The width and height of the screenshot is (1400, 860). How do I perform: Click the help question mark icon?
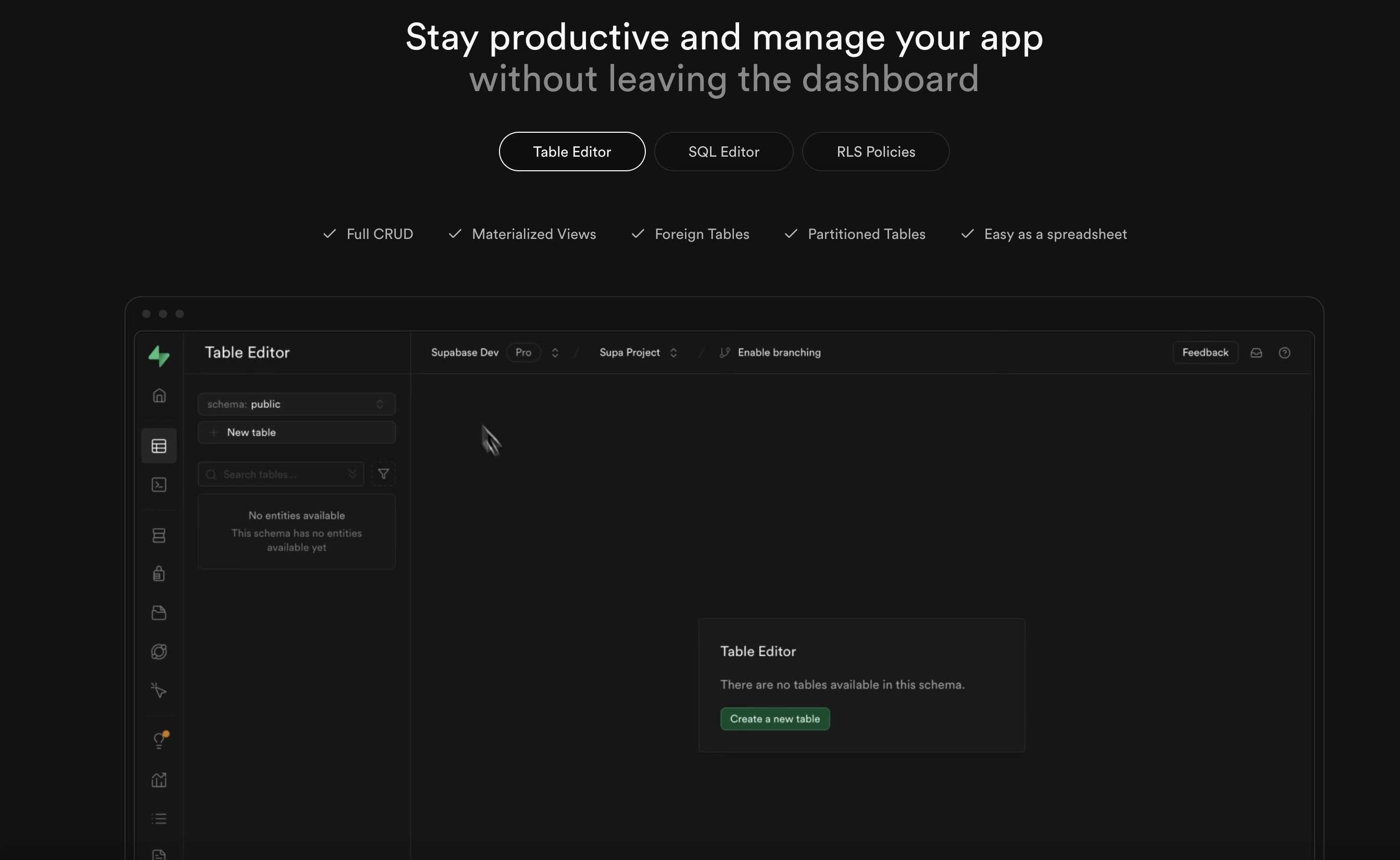pyautogui.click(x=1284, y=352)
